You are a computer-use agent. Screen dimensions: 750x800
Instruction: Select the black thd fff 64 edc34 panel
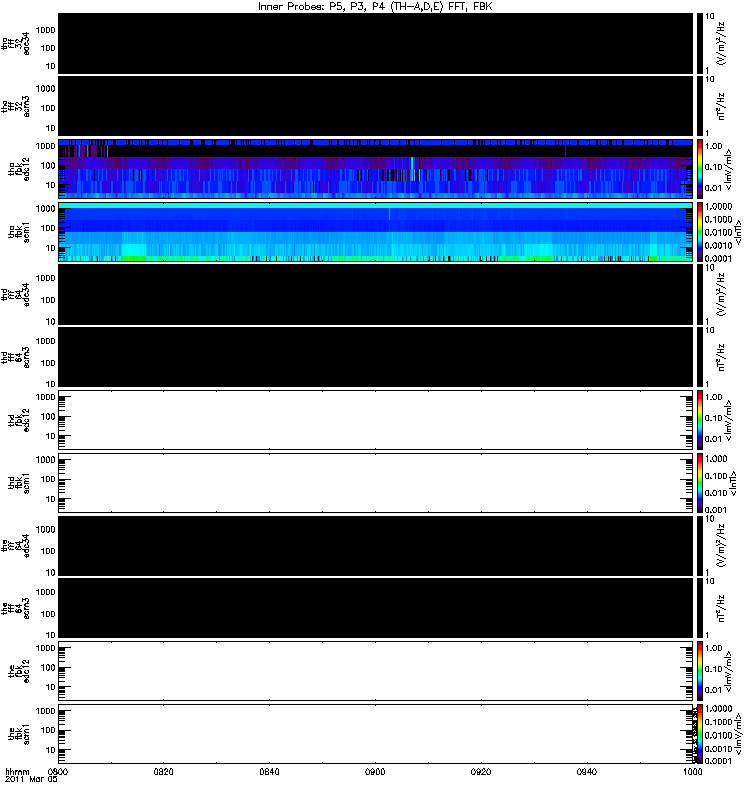coord(376,294)
